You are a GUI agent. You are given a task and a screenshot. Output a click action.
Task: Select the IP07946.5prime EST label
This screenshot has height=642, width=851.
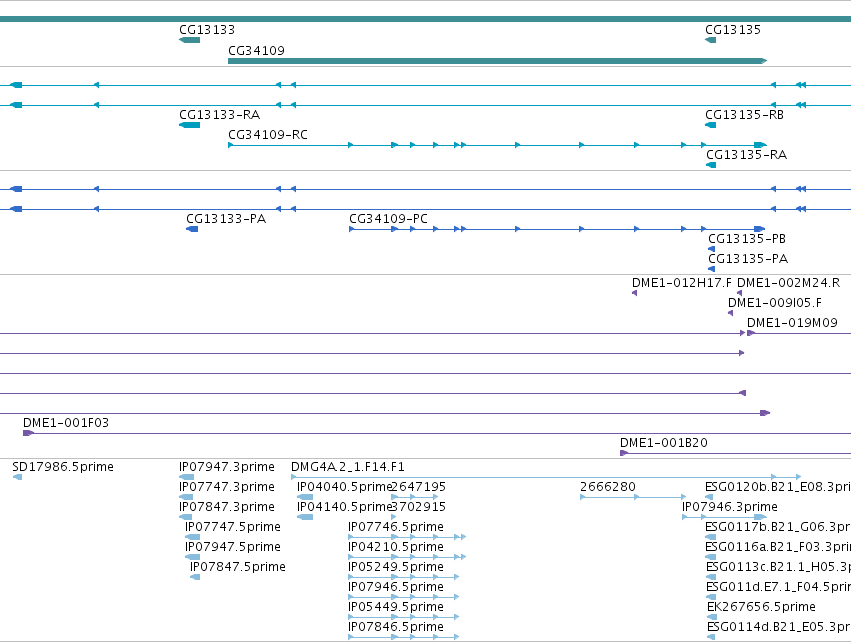click(396, 587)
